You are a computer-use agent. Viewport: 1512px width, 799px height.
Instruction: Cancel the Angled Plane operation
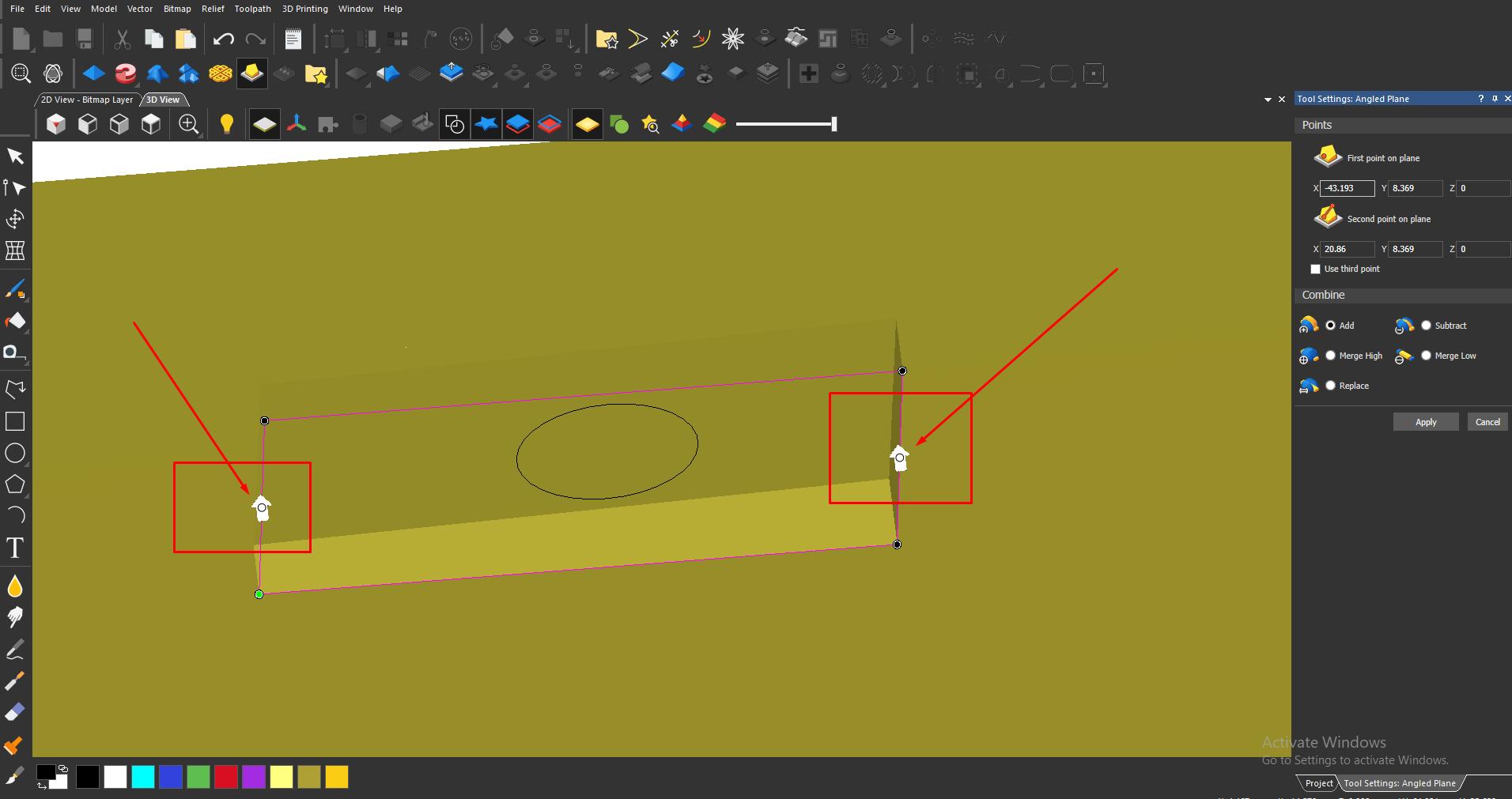pyautogui.click(x=1487, y=421)
